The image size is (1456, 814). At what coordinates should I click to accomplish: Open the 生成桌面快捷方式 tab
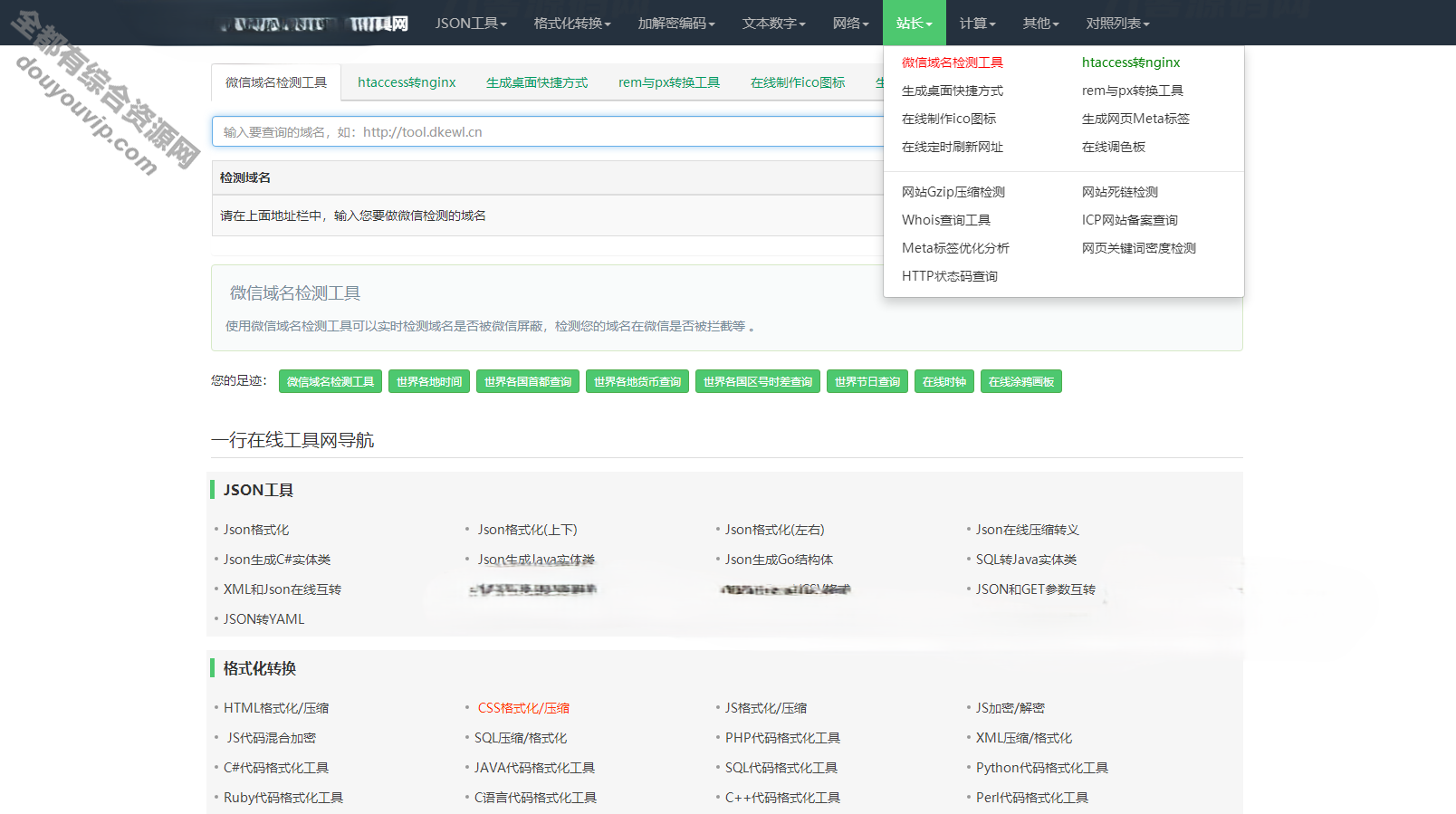537,82
